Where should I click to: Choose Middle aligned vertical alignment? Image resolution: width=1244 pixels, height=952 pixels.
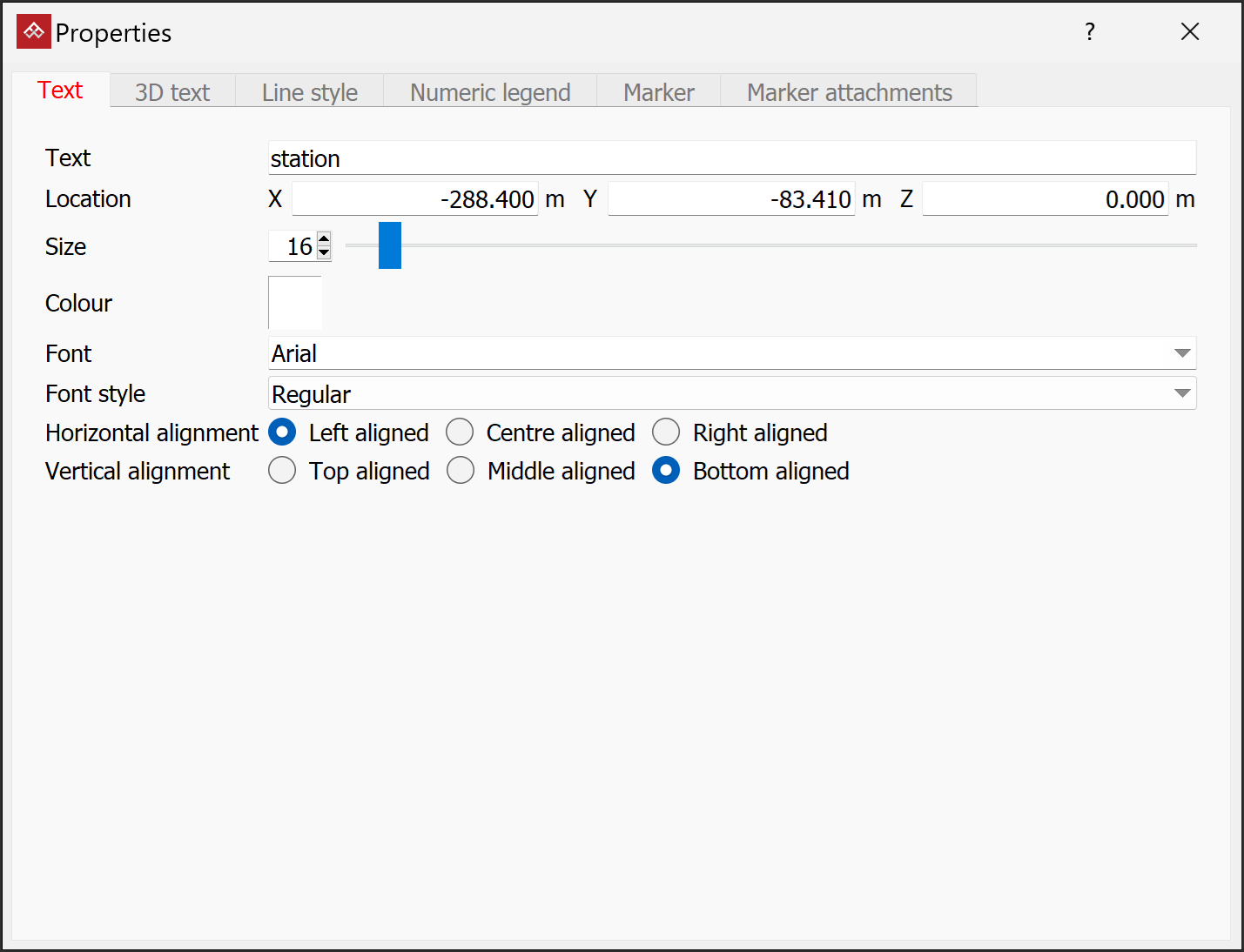[461, 471]
